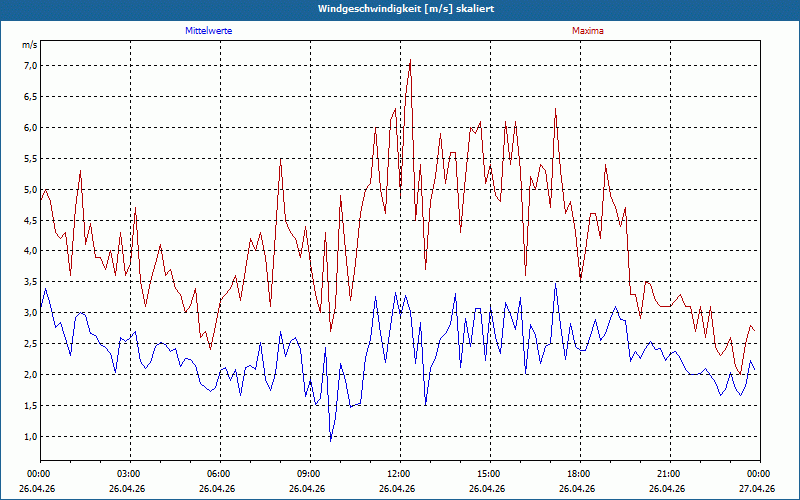Screen dimensions: 800x500
Task: Click the 03:00 time axis label
Action: coord(131,473)
